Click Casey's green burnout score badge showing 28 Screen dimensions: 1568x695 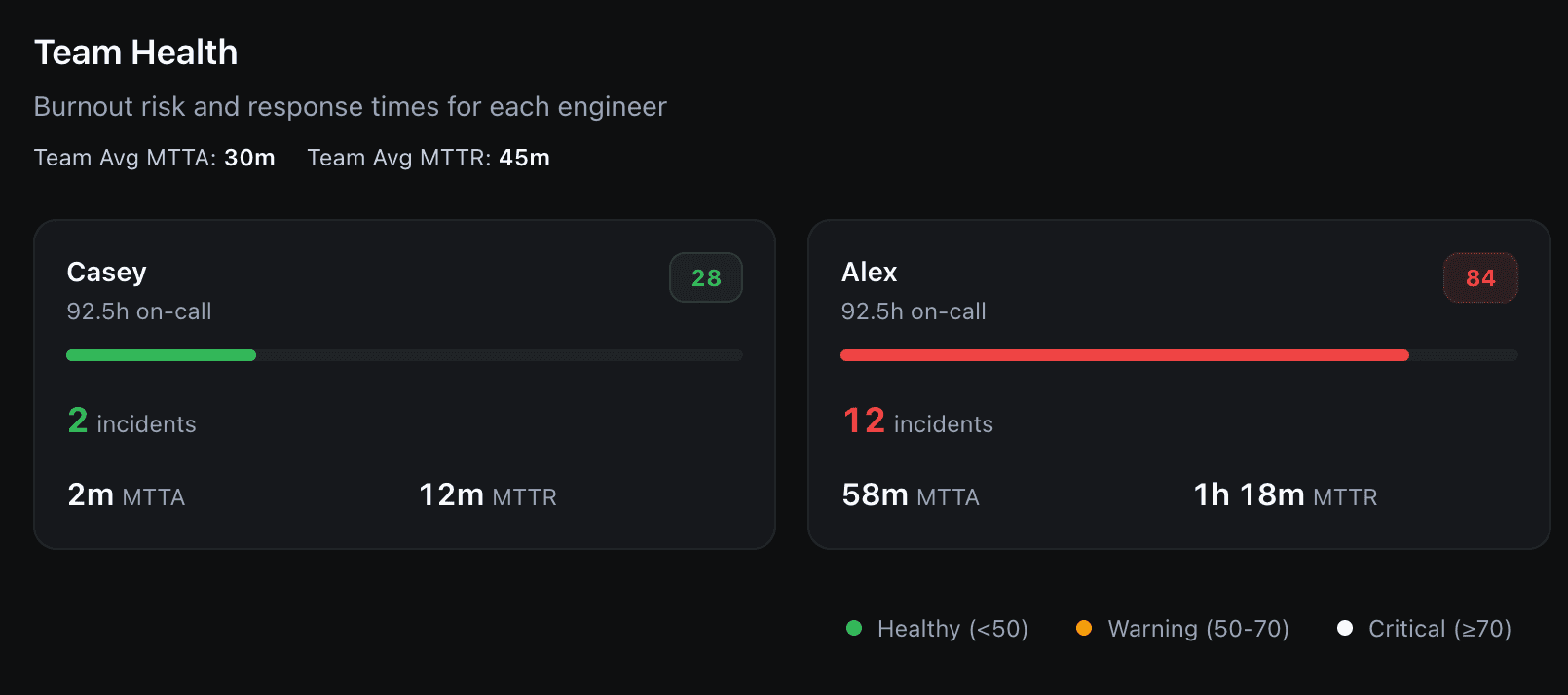click(705, 277)
